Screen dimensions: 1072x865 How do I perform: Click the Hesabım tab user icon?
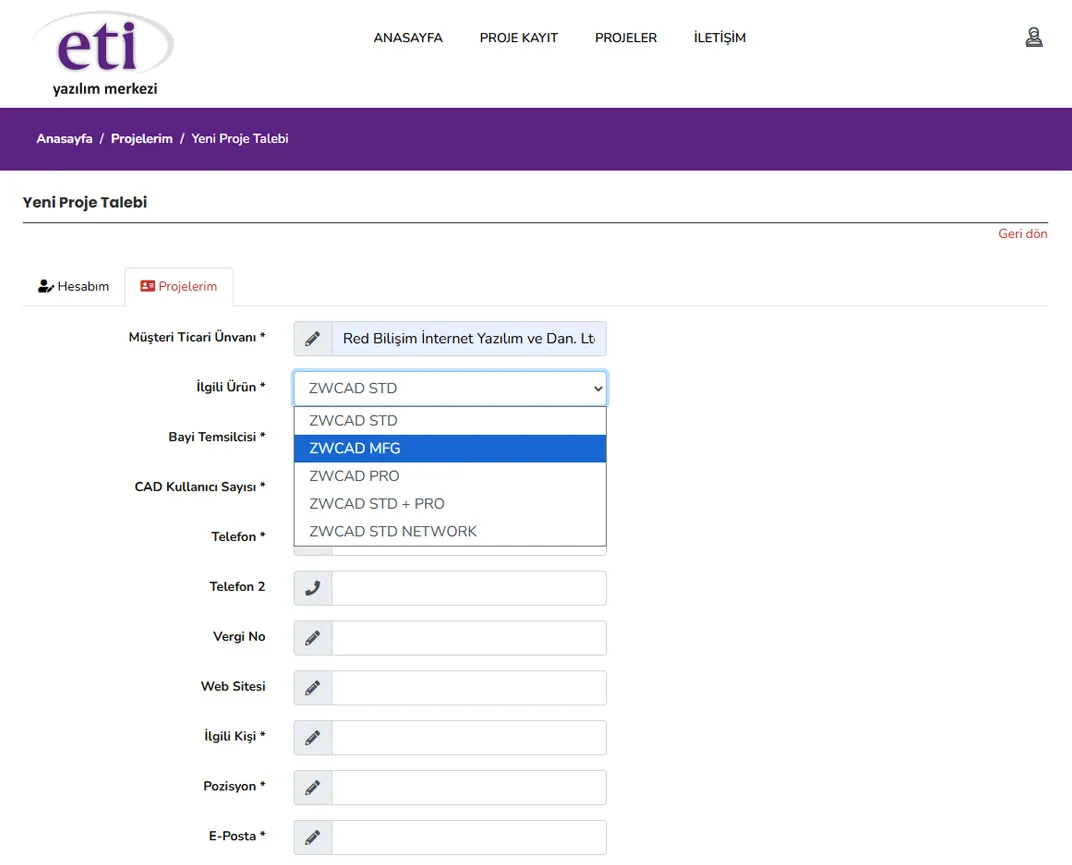(x=46, y=286)
